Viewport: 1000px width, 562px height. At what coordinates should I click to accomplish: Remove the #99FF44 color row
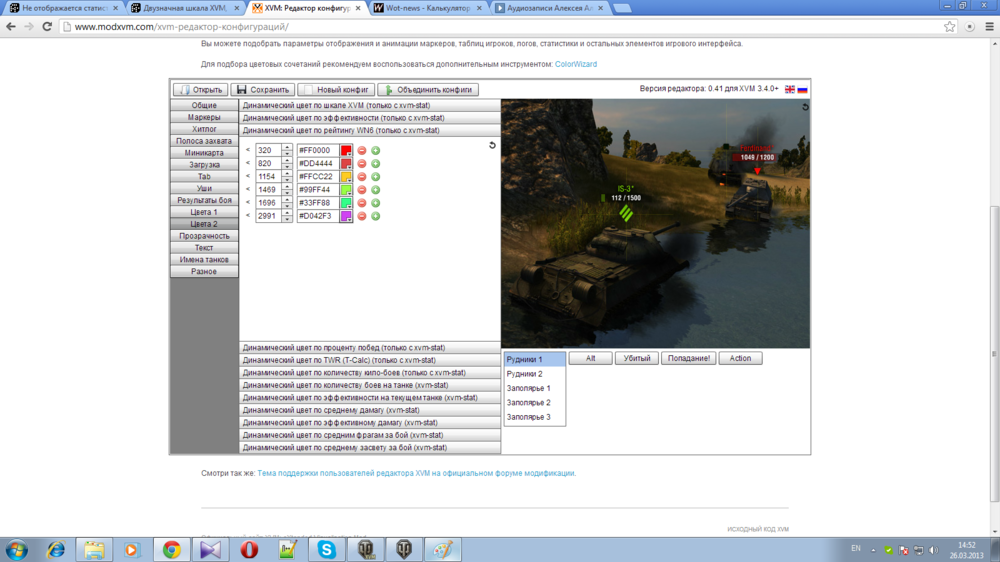[x=362, y=190]
